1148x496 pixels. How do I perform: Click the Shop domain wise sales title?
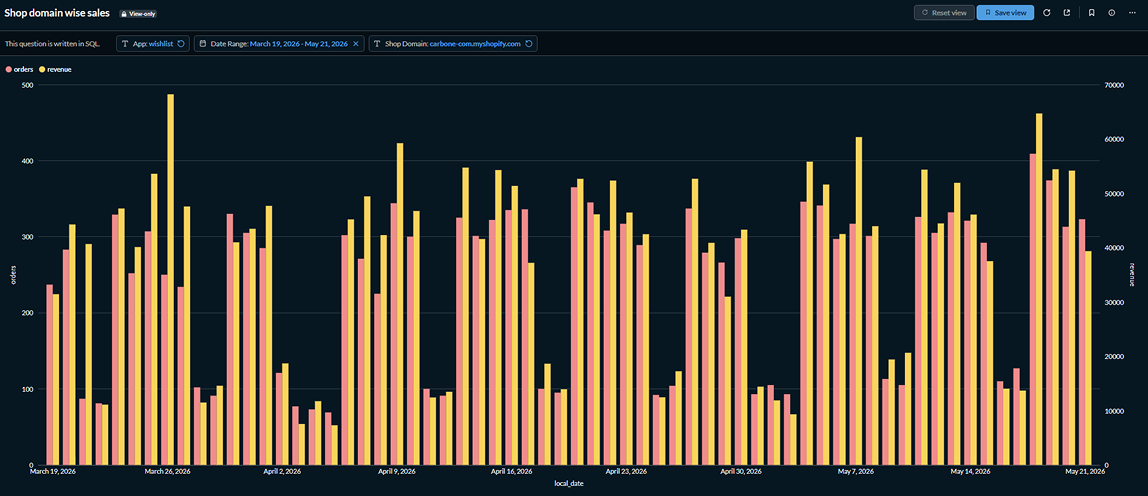click(57, 13)
